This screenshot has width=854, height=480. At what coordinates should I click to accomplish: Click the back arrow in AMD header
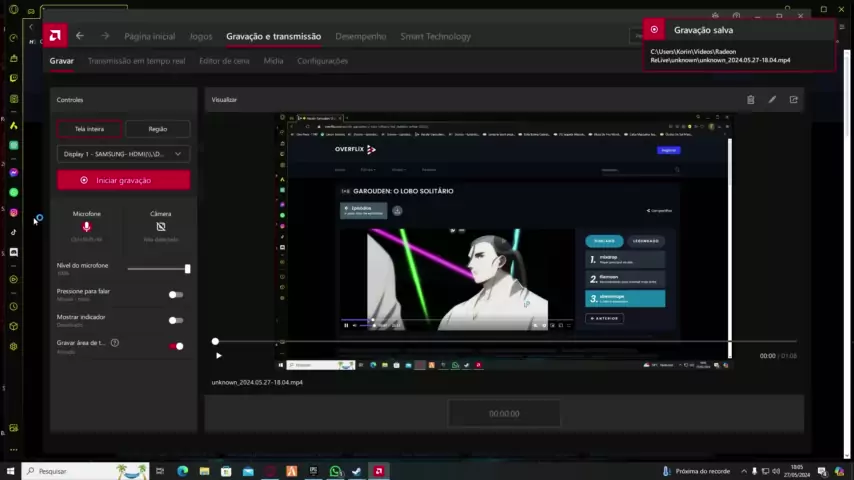point(80,36)
